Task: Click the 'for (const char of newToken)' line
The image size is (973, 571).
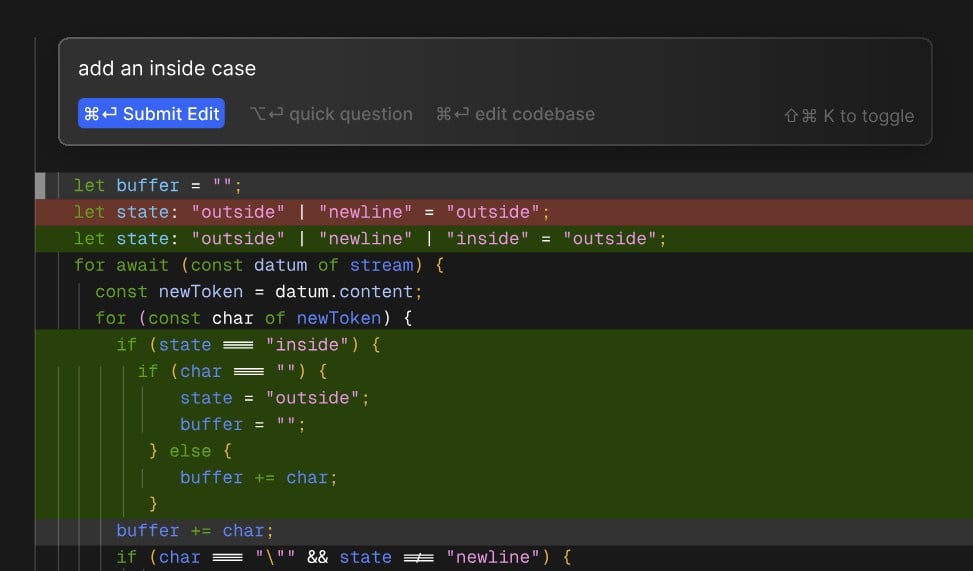Action: tap(253, 318)
